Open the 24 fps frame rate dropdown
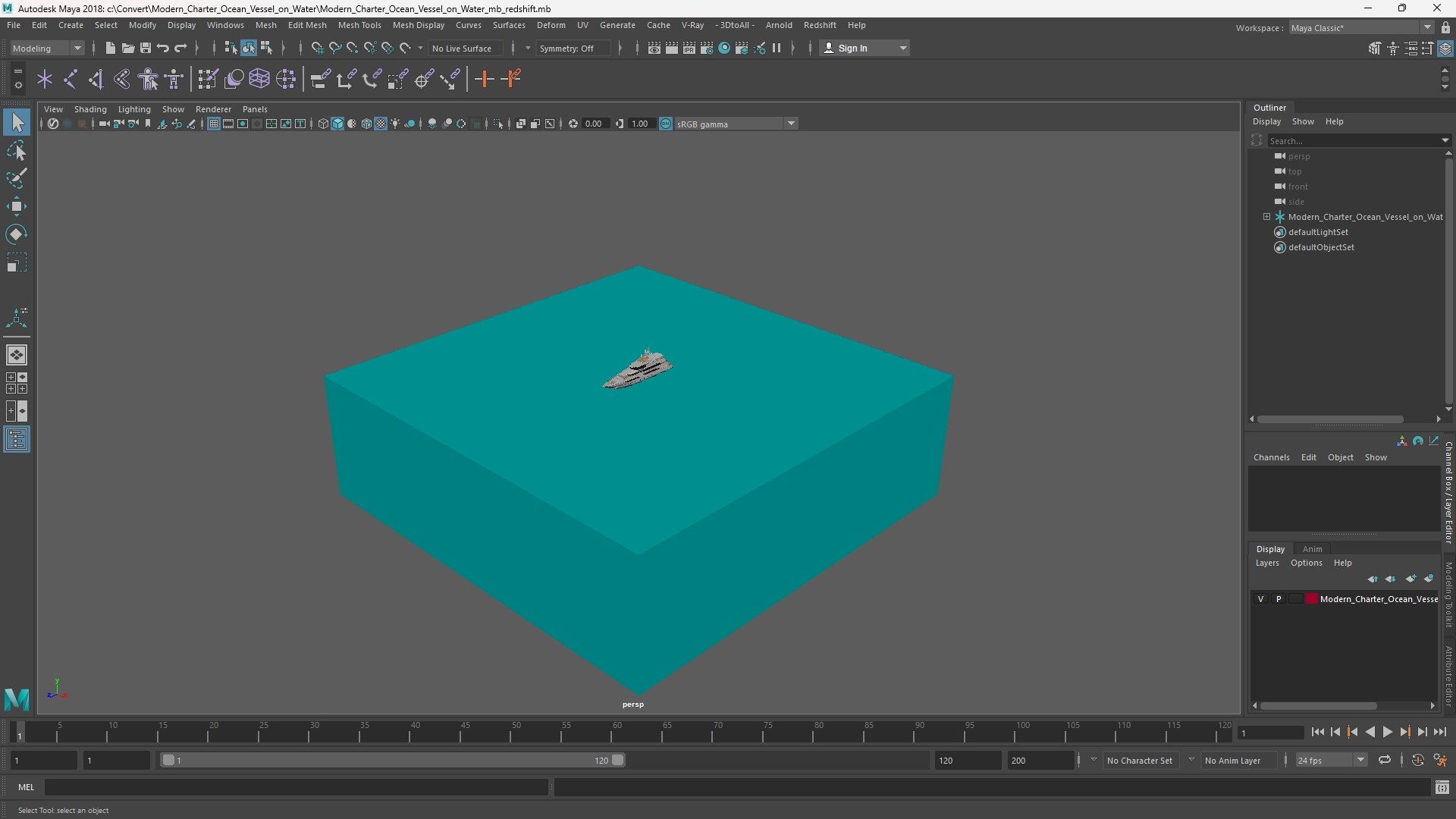Screen dimensions: 1456x819 1331,760
